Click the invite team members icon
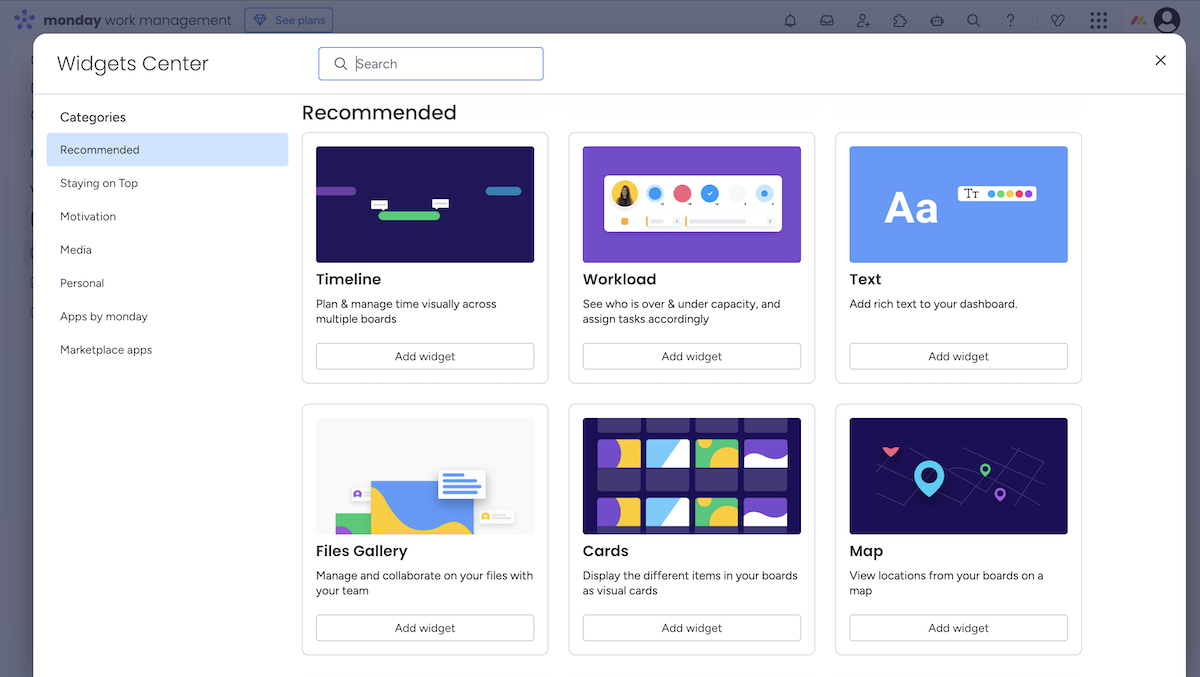Screen dimensions: 1200x677 (x=863, y=19)
